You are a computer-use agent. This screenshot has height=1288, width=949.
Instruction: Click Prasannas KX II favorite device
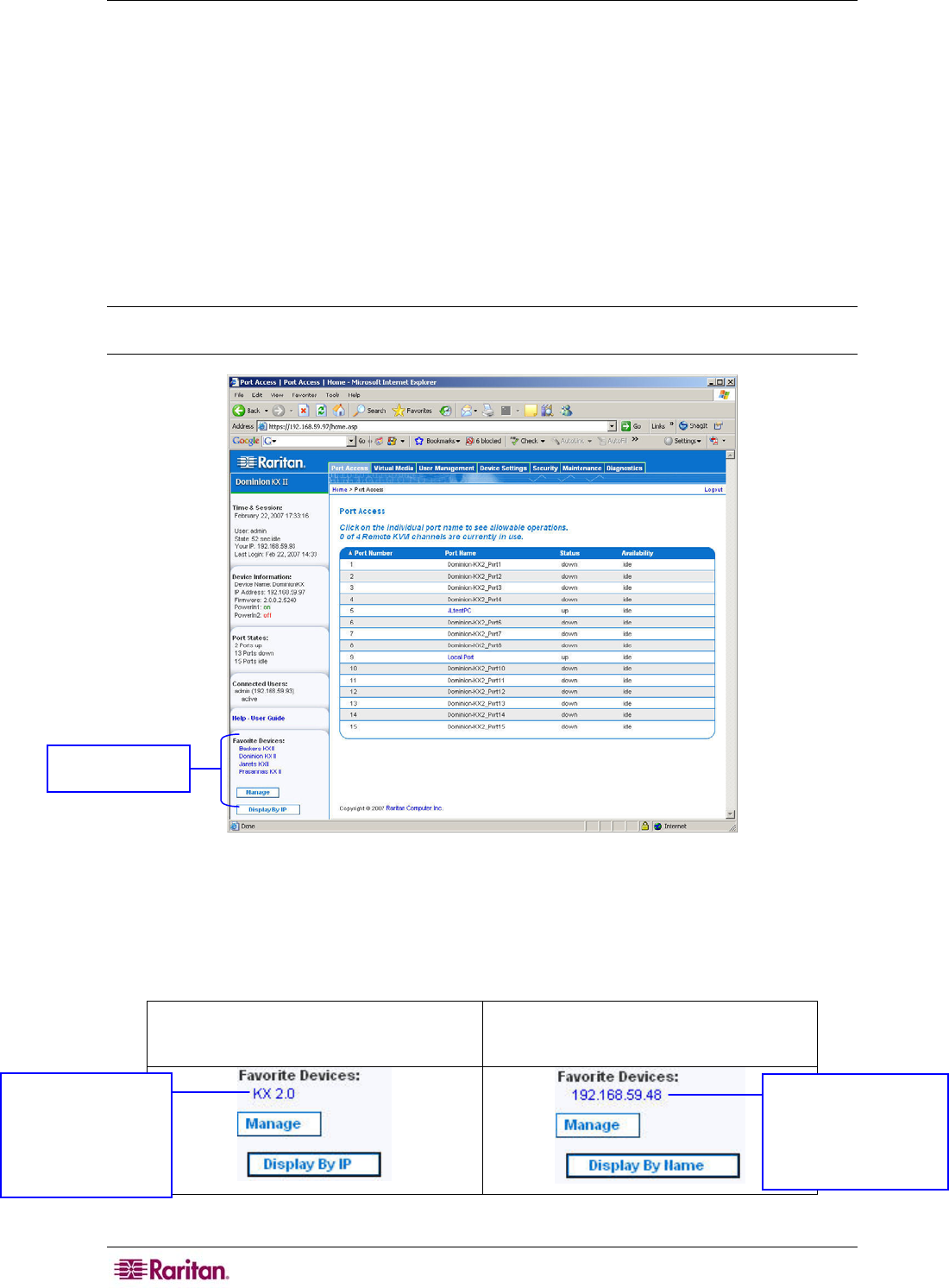260,771
